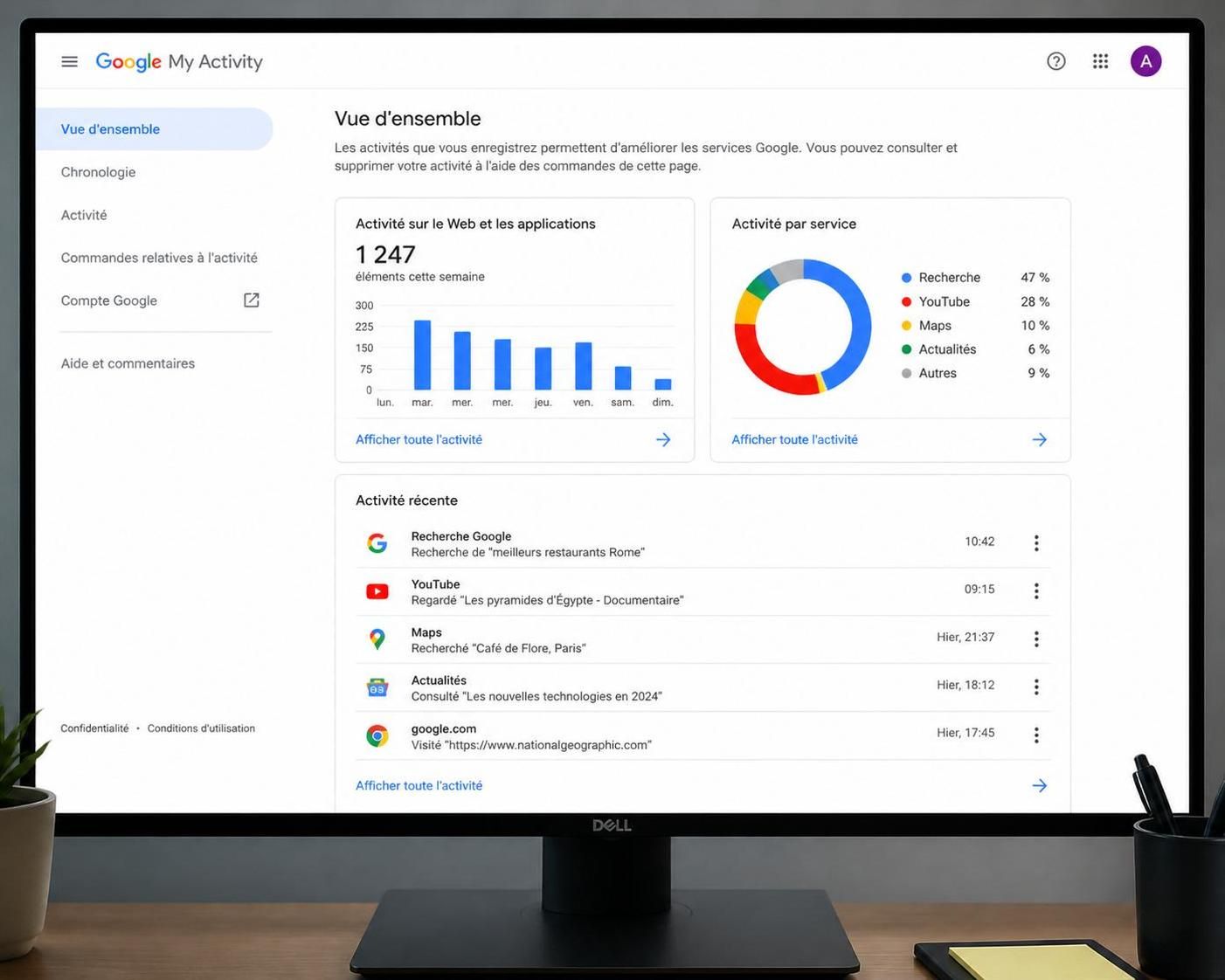This screenshot has height=980, width=1225.
Task: Click the donut chart ring
Action: 860,327
